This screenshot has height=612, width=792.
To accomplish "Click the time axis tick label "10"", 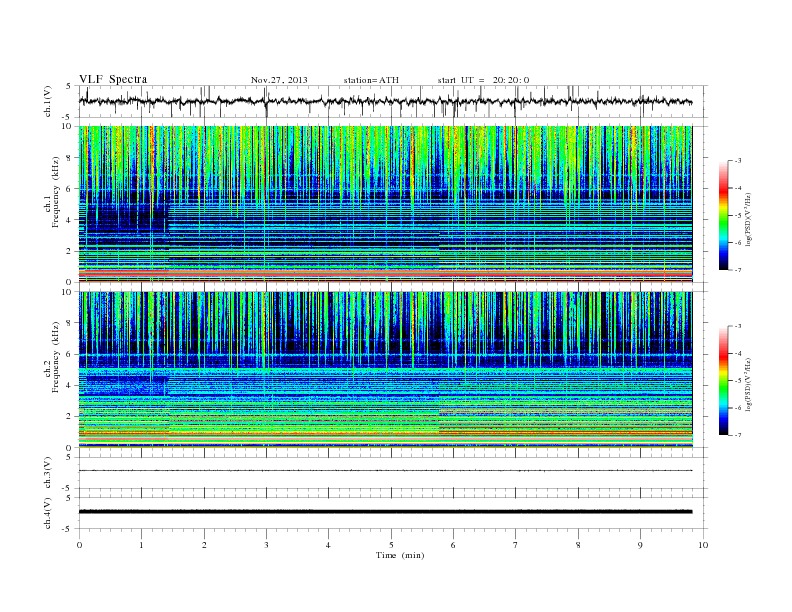I will pos(703,545).
